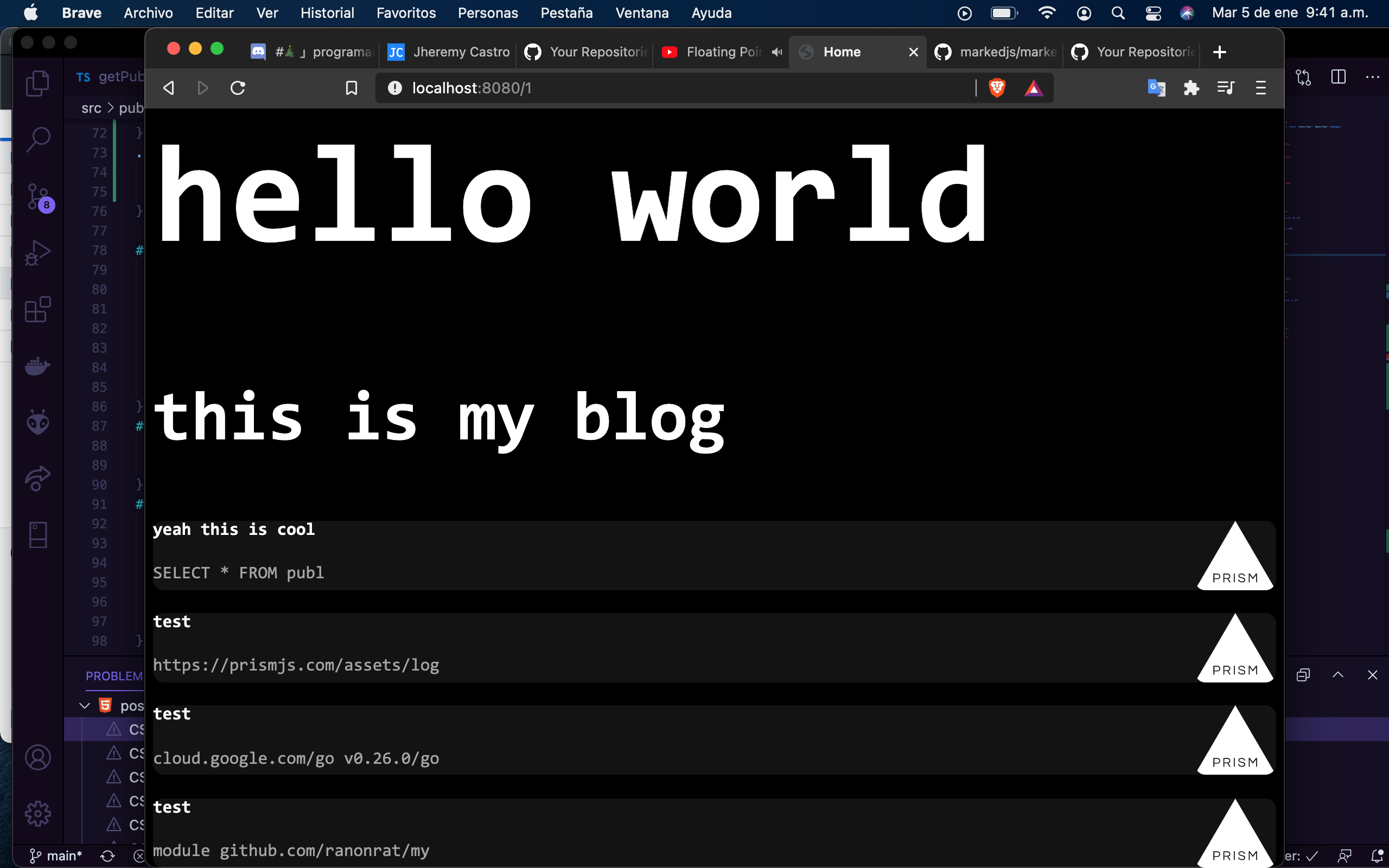The image size is (1389, 868).
Task: Open the Docker sidebar icon
Action: point(38,365)
